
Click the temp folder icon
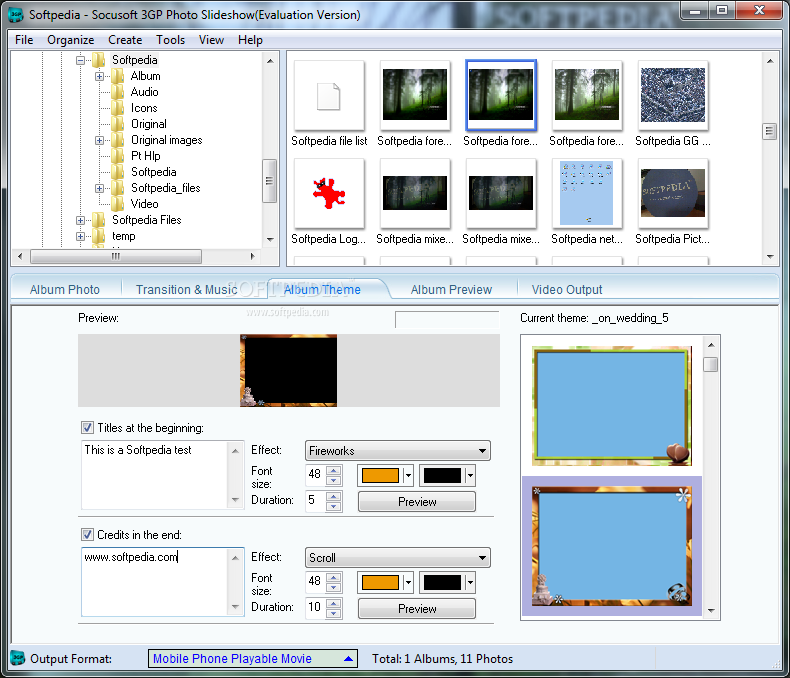[99, 236]
